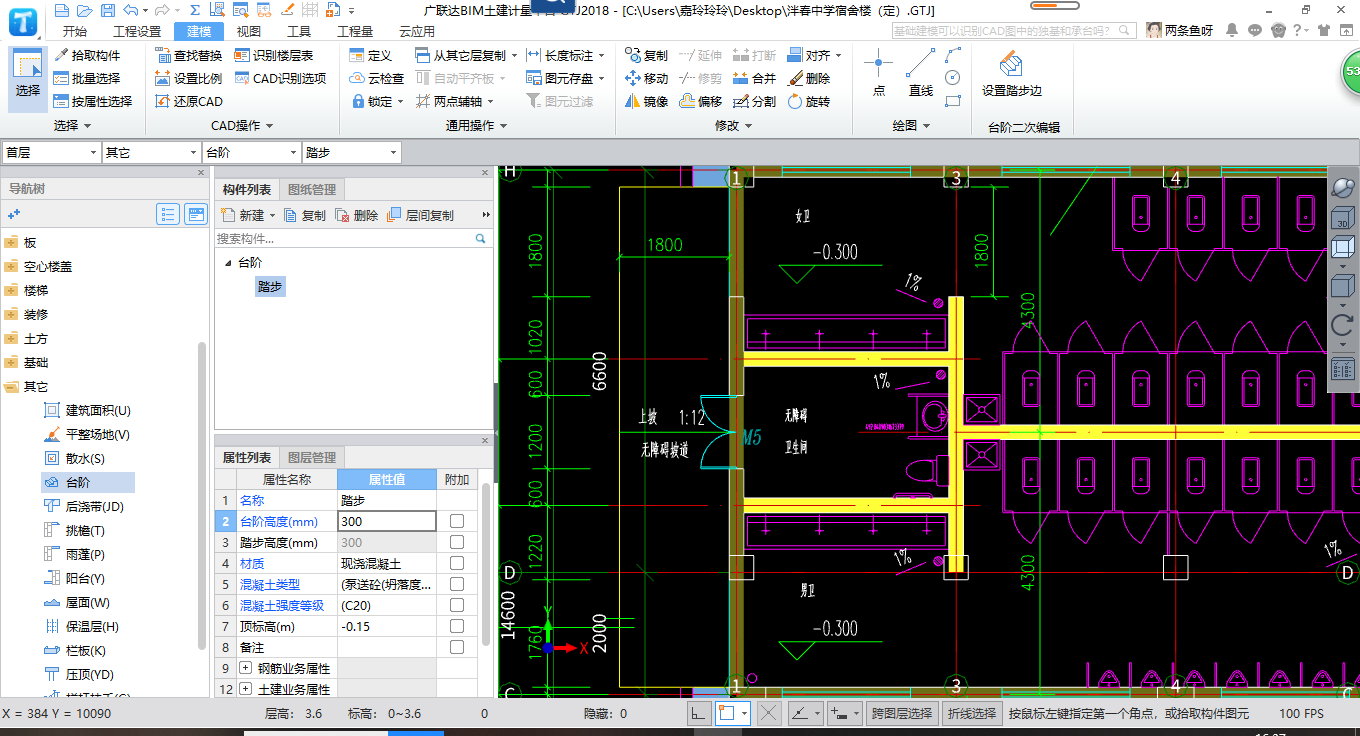Click 设置踏步边 set step edge
Screen dimensions: 1360x736
(x=1012, y=73)
